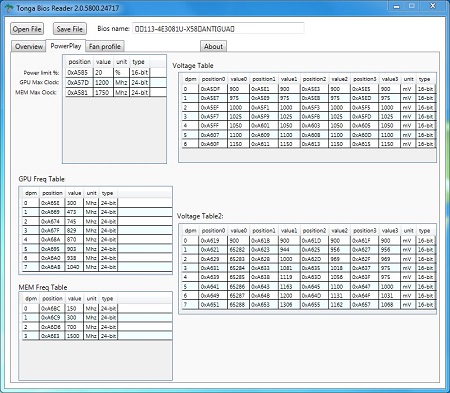This screenshot has height=393, width=450.
Task: Select Voltage Table cell 0xA5FD
Action: (365, 116)
